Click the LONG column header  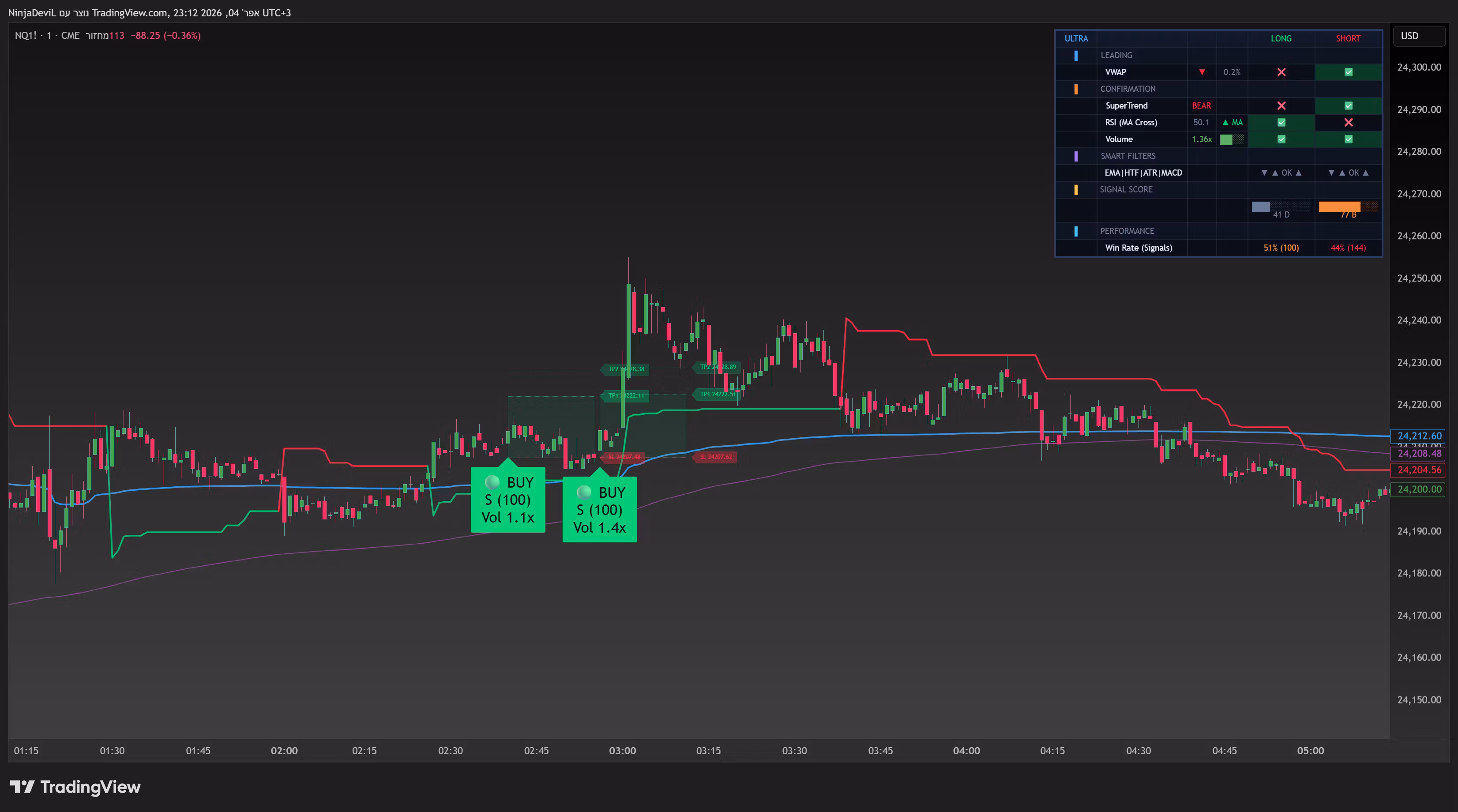[x=1281, y=38]
